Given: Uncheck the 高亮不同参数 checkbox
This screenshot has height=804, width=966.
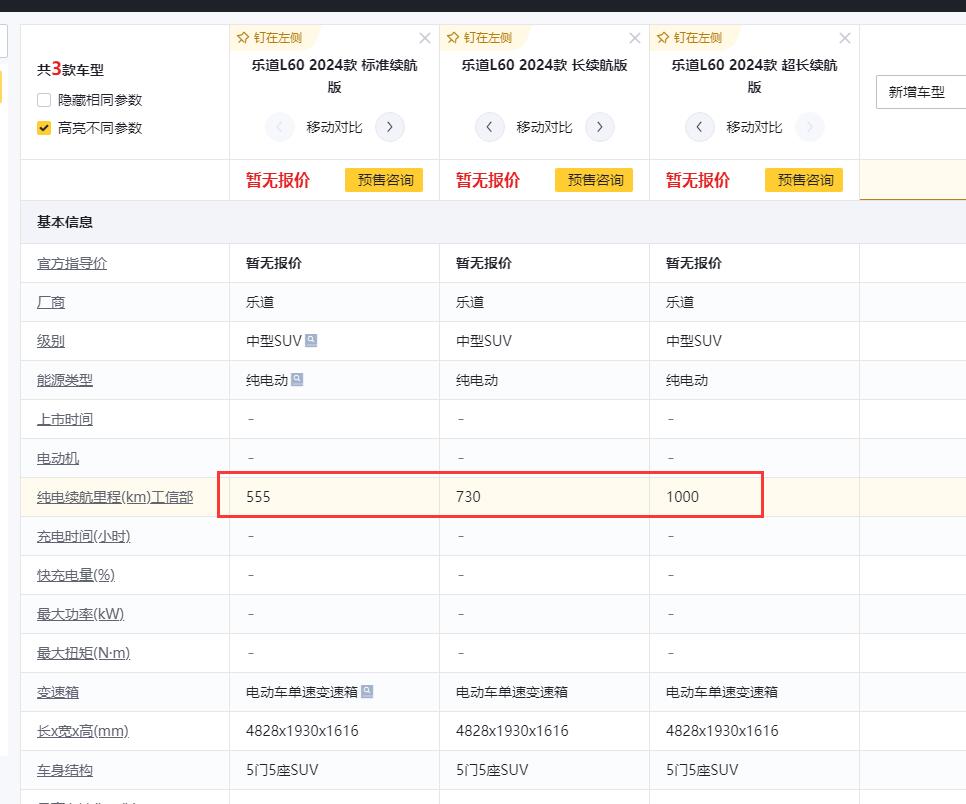Looking at the screenshot, I should click(44, 128).
